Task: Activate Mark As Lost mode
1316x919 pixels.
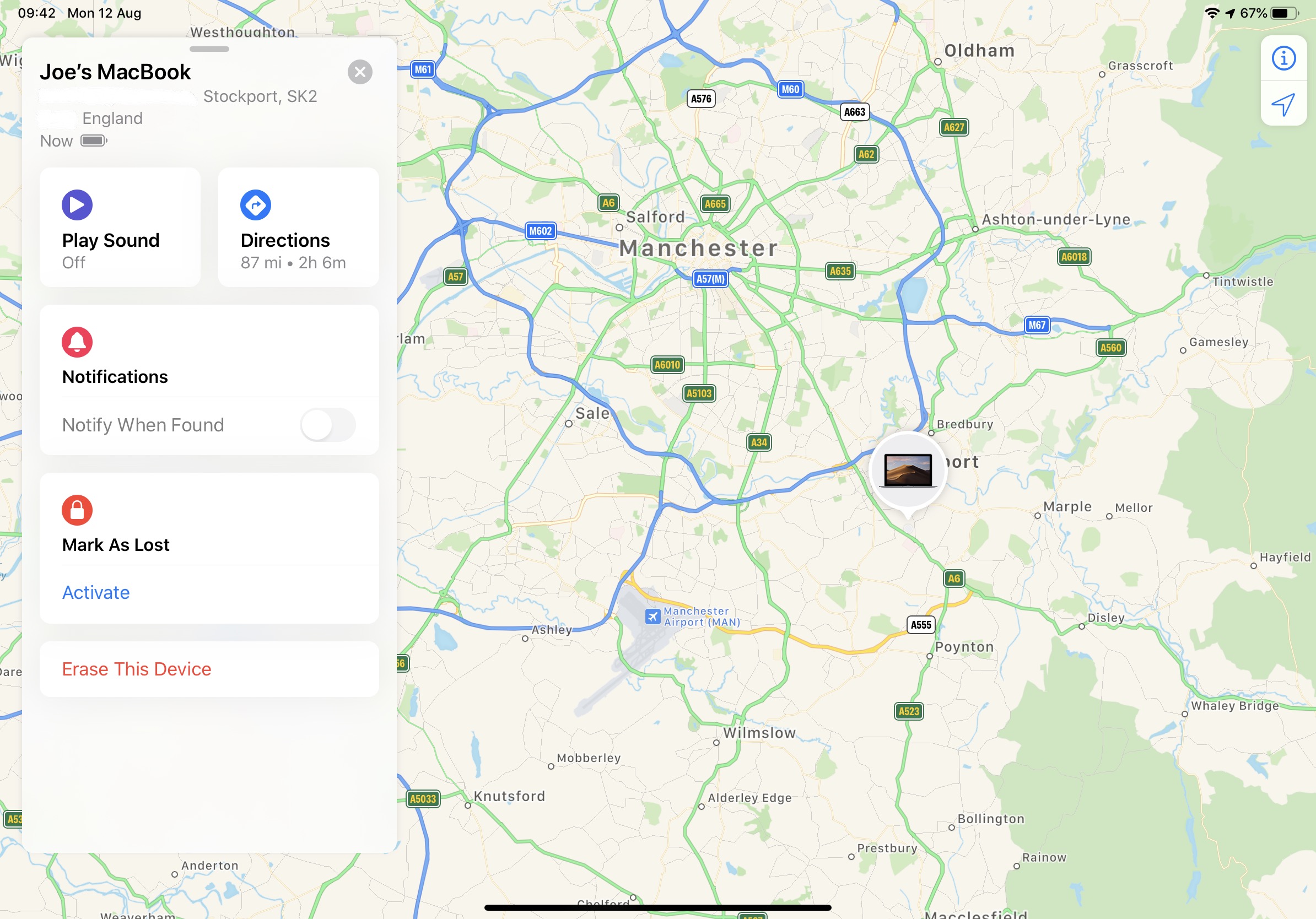Action: pos(96,592)
